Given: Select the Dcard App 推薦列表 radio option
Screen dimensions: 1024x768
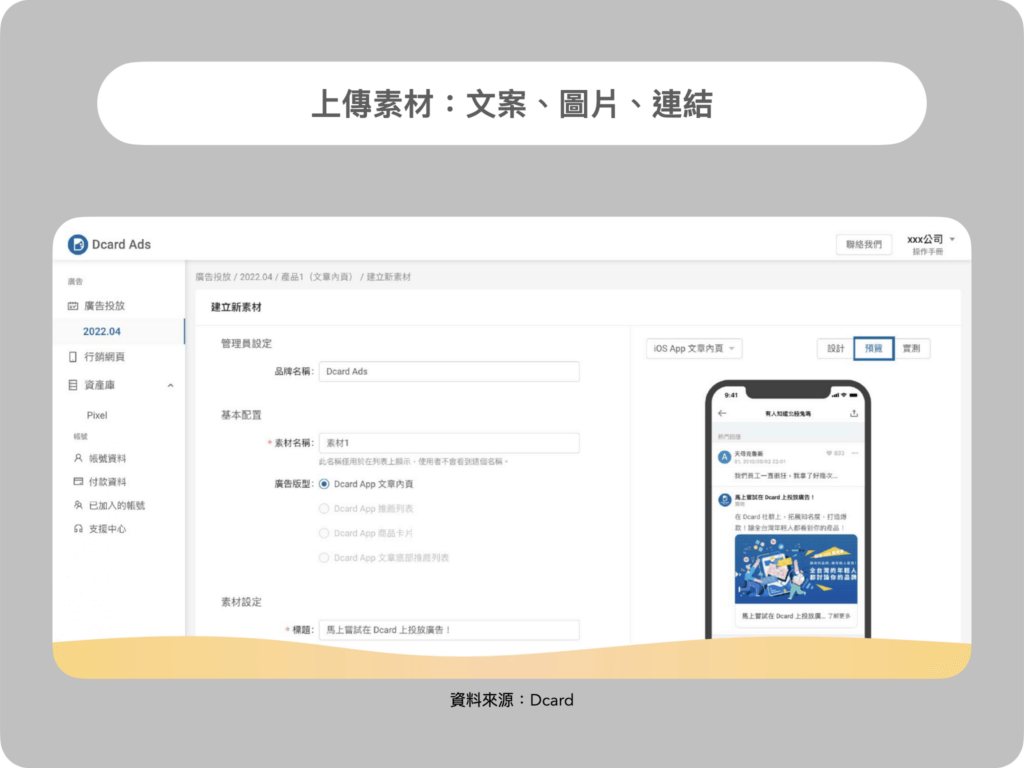Looking at the screenshot, I should 324,509.
